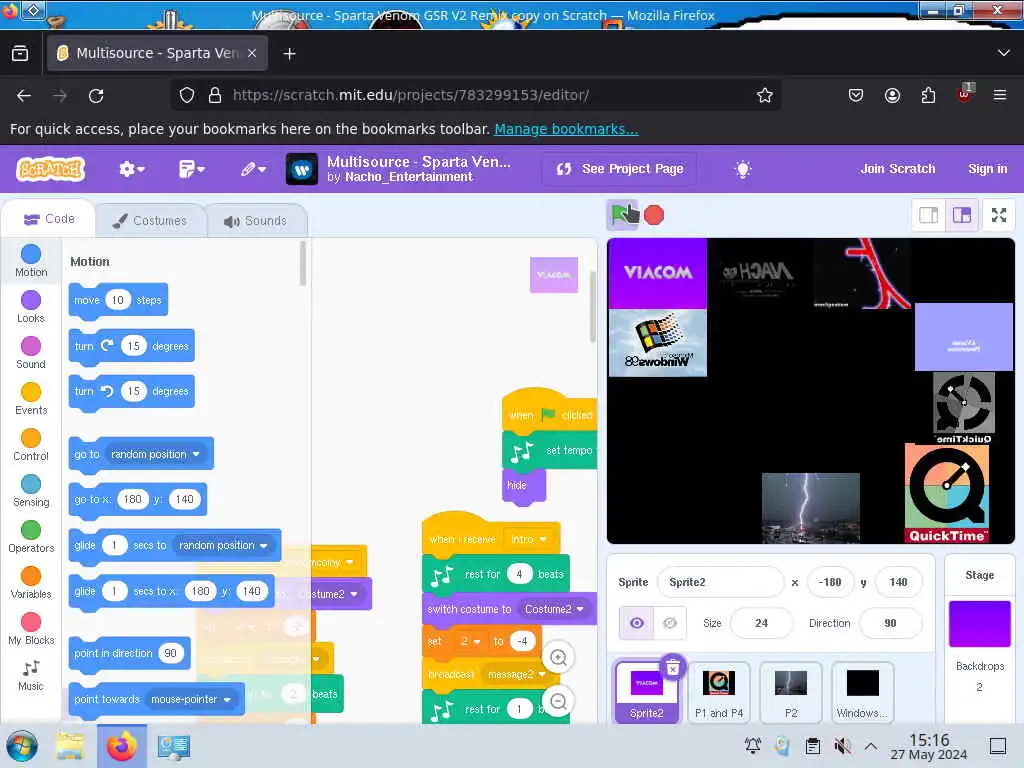Bookmark this page with the star icon
Image resolution: width=1024 pixels, height=768 pixels.
pyautogui.click(x=765, y=95)
